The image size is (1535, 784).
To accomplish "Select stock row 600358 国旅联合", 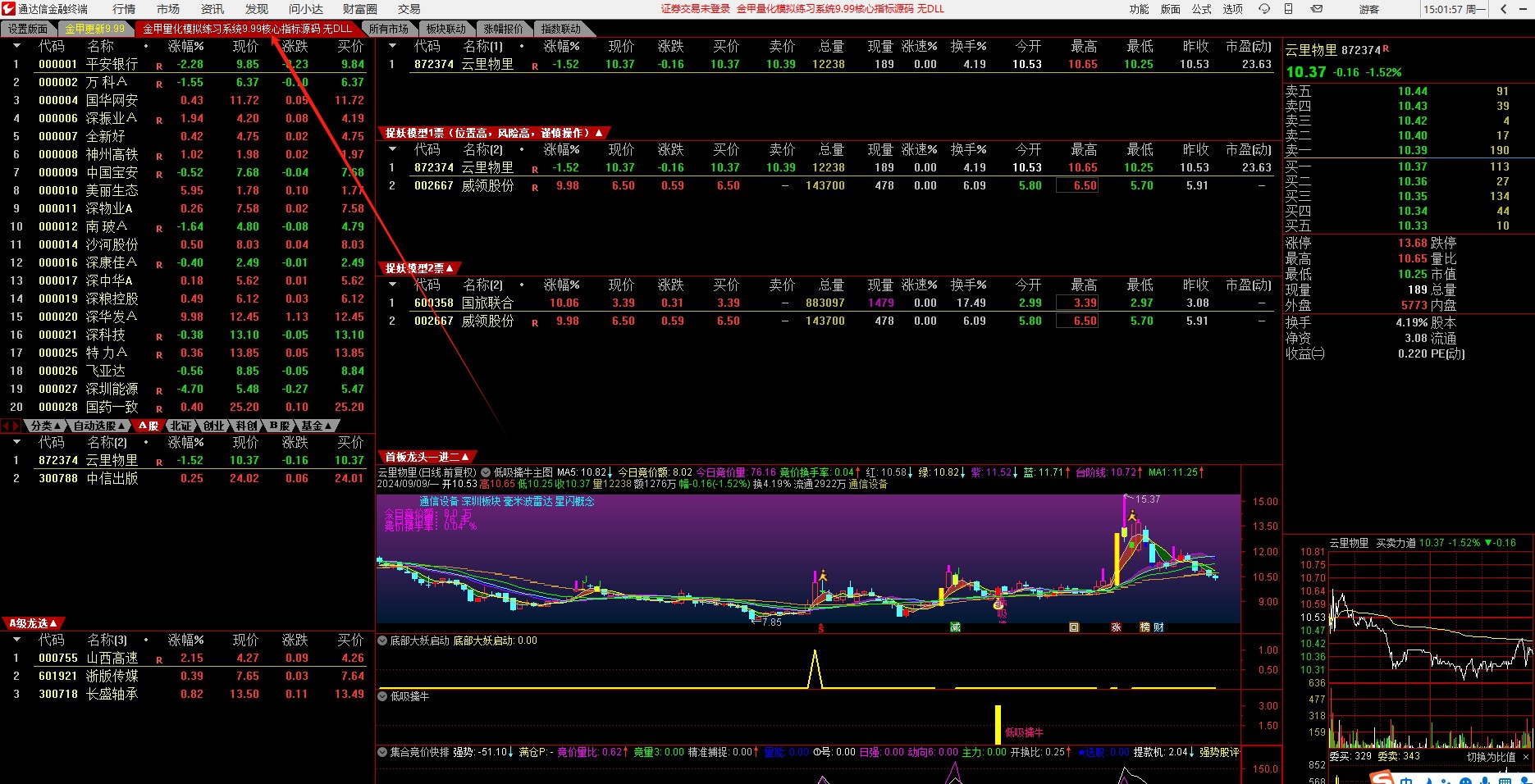I will 829,303.
